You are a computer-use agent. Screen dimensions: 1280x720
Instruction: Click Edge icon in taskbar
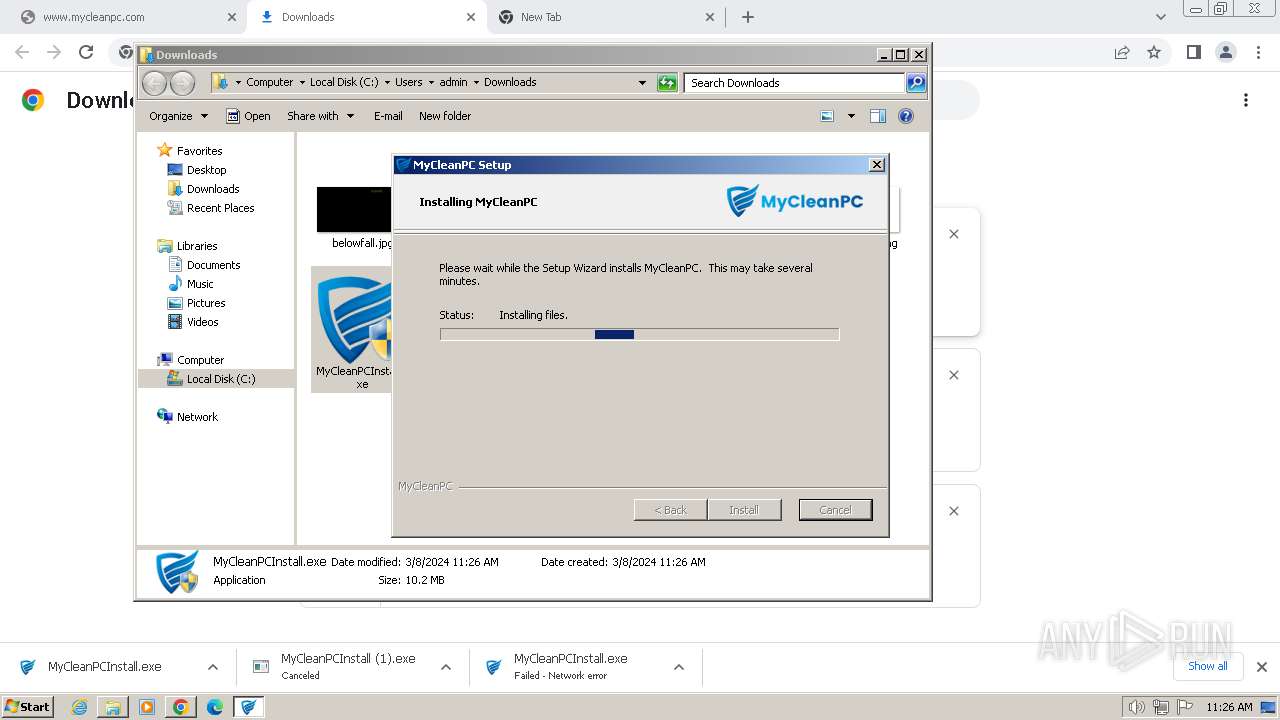(x=215, y=707)
